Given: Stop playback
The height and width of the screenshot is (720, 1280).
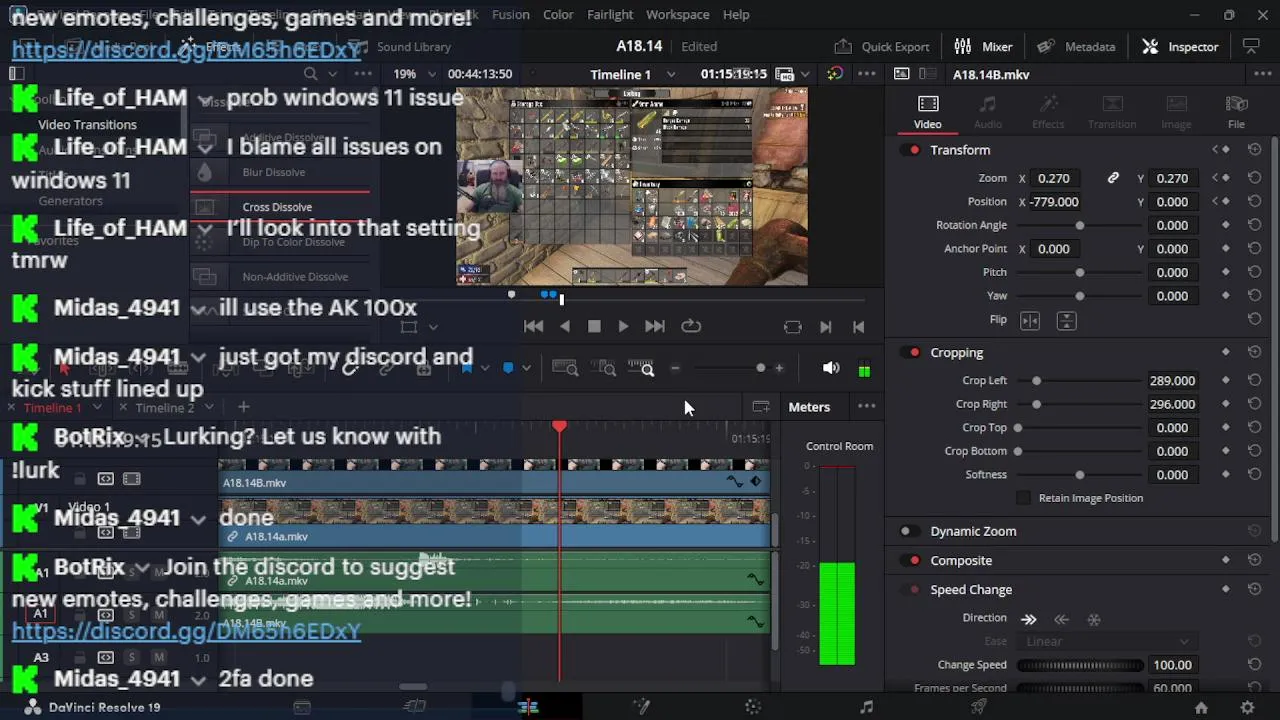Looking at the screenshot, I should pos(594,326).
